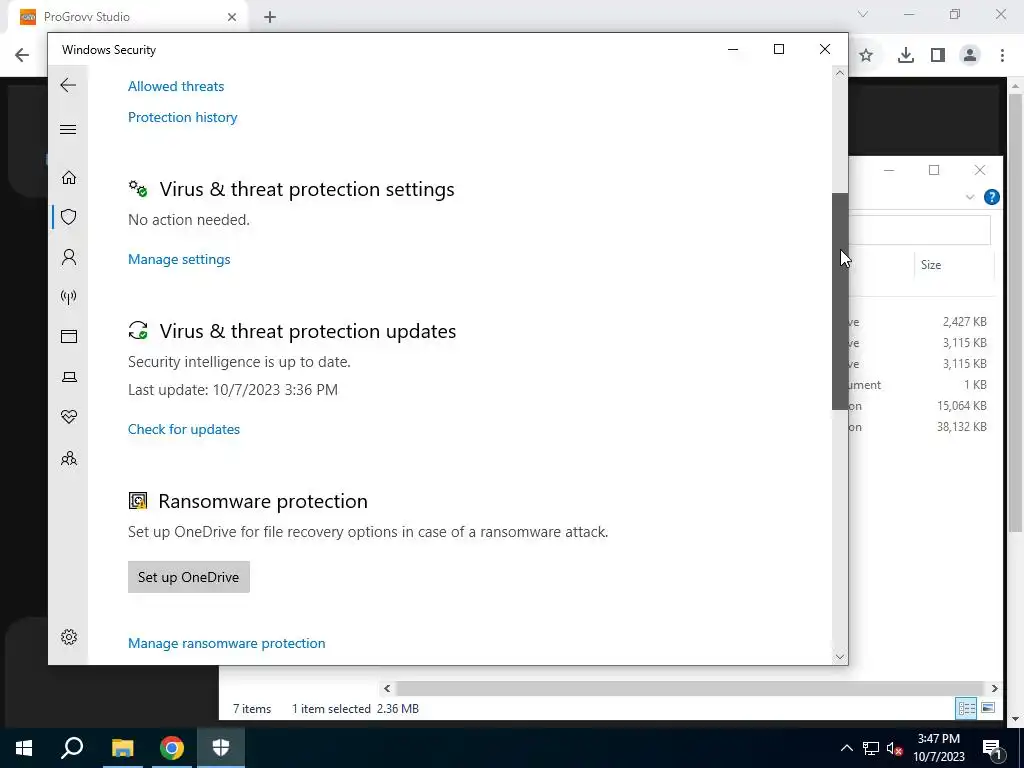Image resolution: width=1024 pixels, height=768 pixels.
Task: Click Windows Security taskbar icon
Action: point(221,748)
